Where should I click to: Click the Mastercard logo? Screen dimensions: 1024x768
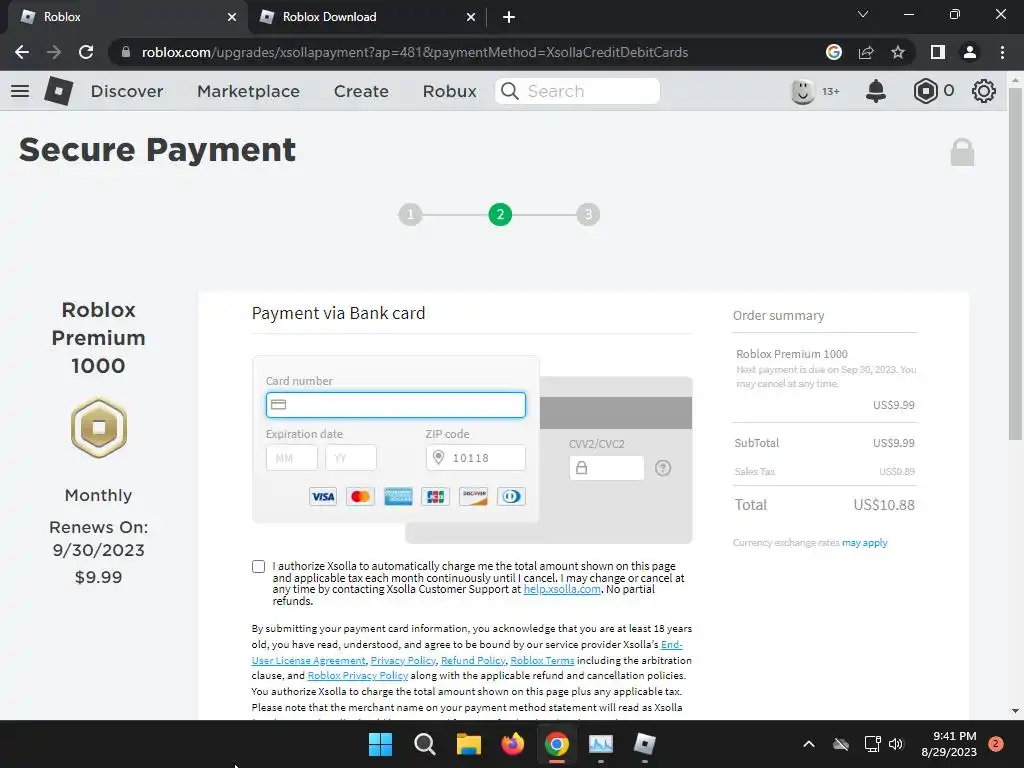[360, 496]
